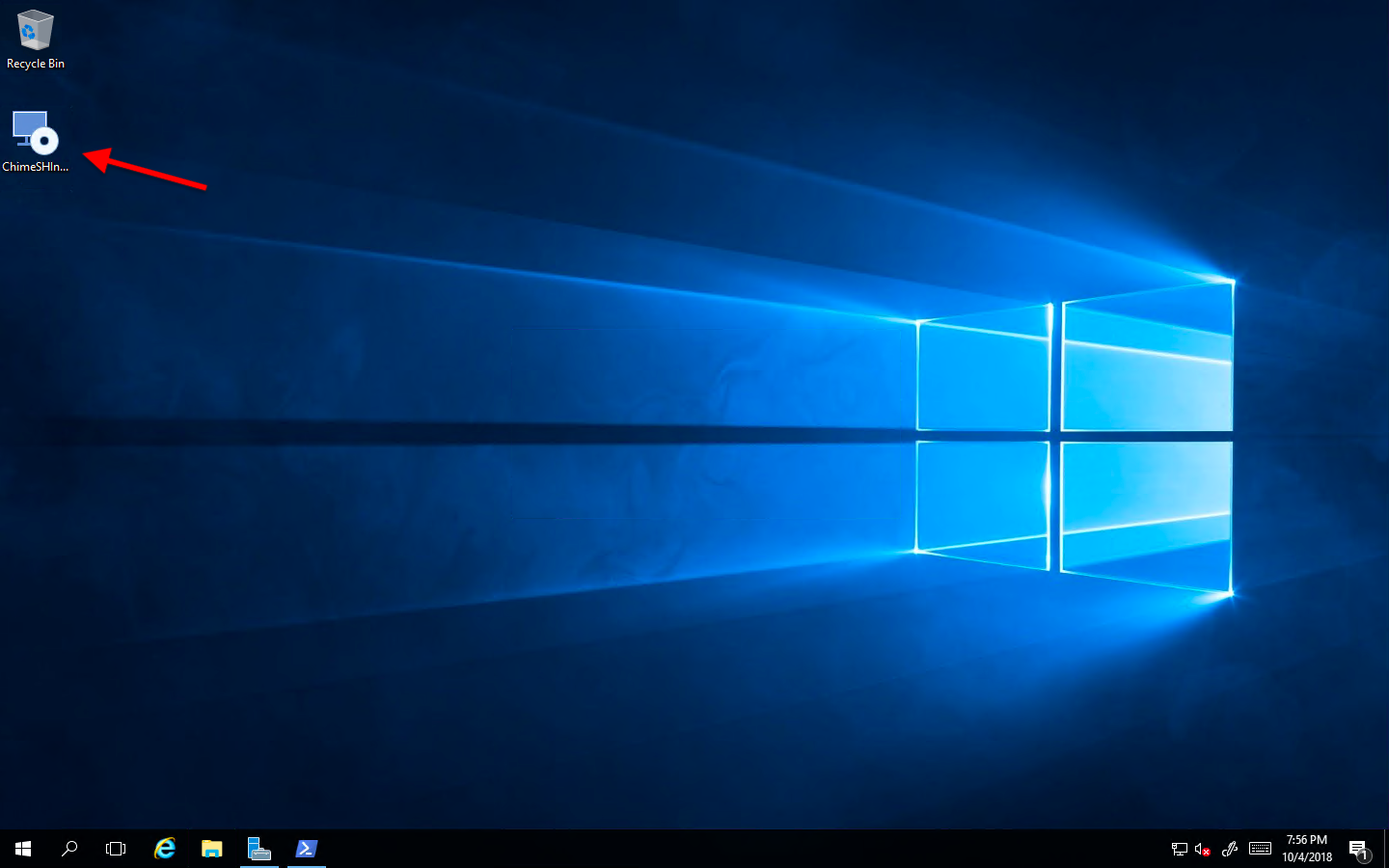1389x868 pixels.
Task: Open the clock showing 7:56 PM
Action: [x=1307, y=849]
